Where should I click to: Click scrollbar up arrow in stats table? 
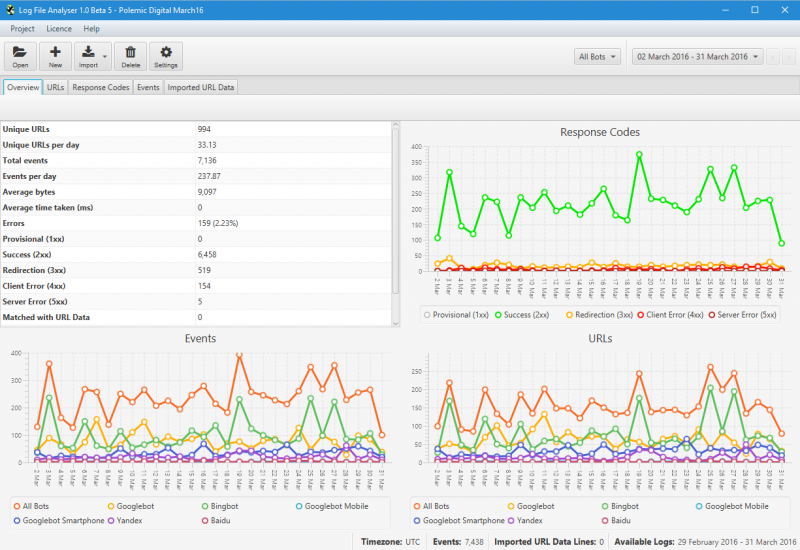(x=395, y=124)
